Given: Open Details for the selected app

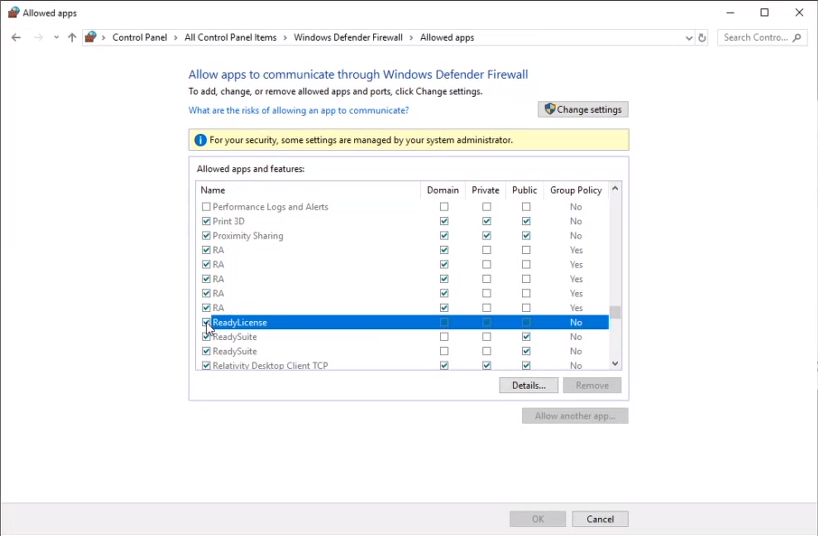Looking at the screenshot, I should [528, 386].
